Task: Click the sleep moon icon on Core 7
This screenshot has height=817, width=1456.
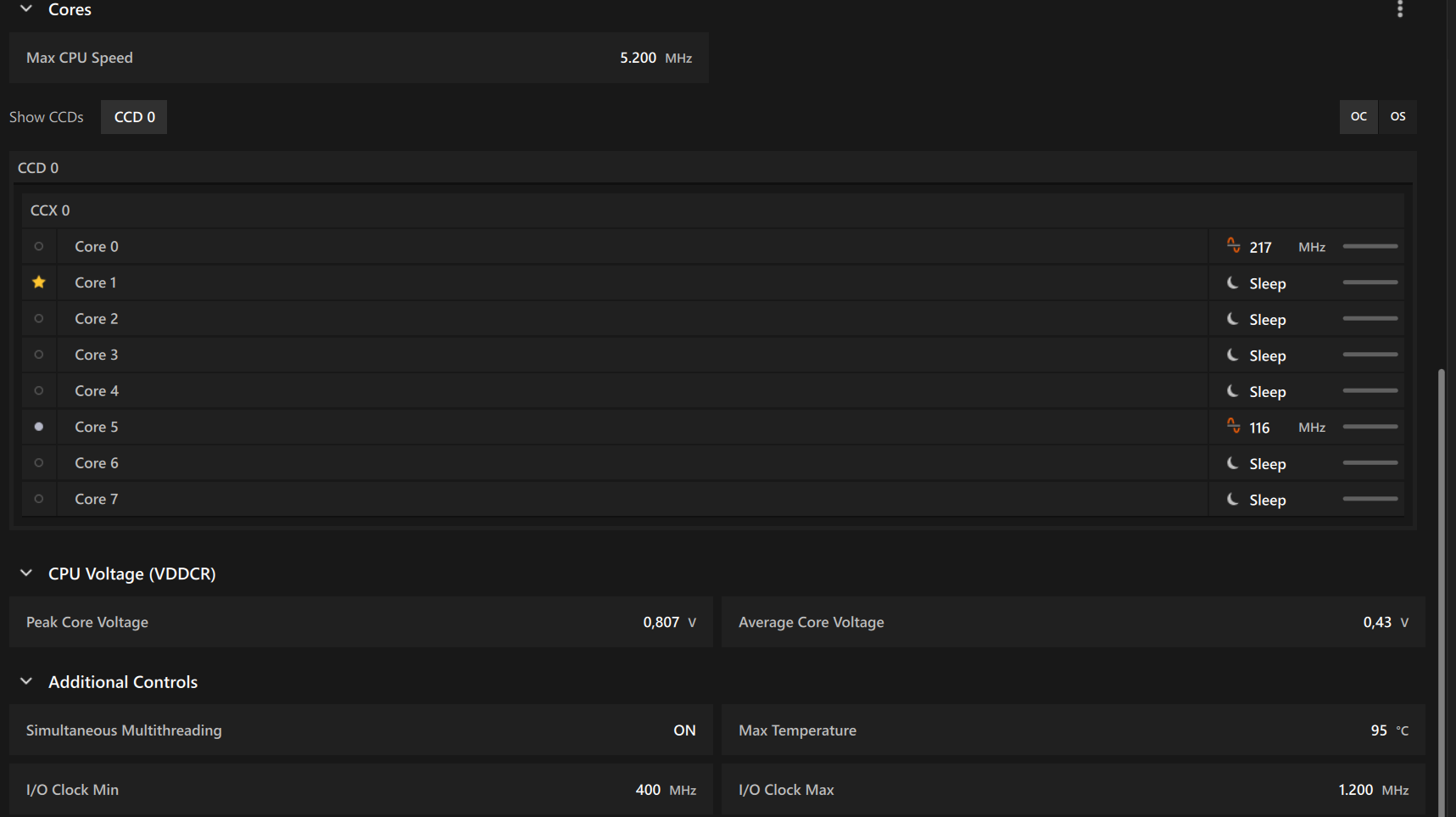Action: 1233,499
